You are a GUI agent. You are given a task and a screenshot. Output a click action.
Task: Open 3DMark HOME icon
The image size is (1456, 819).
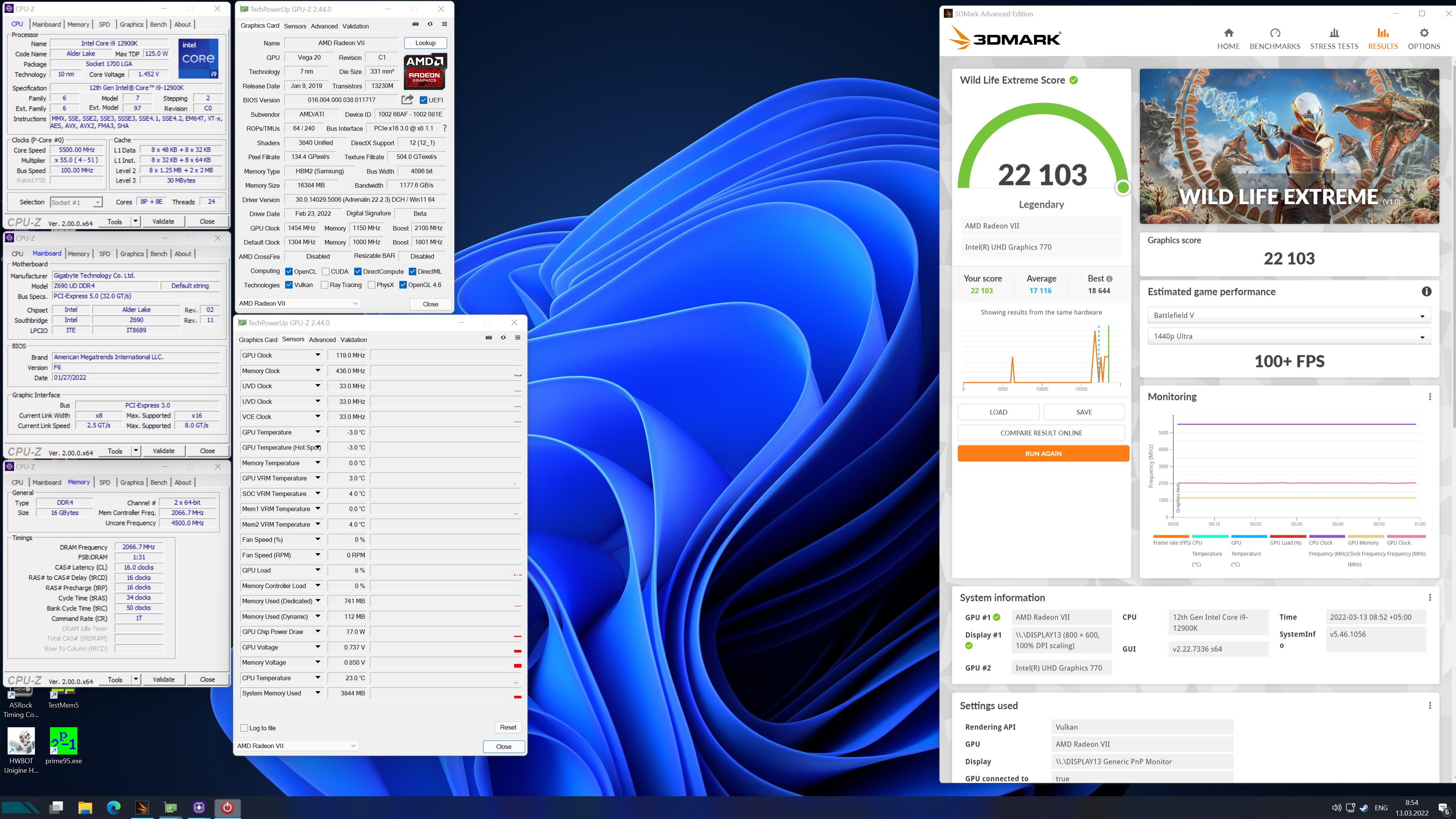coord(1228,33)
